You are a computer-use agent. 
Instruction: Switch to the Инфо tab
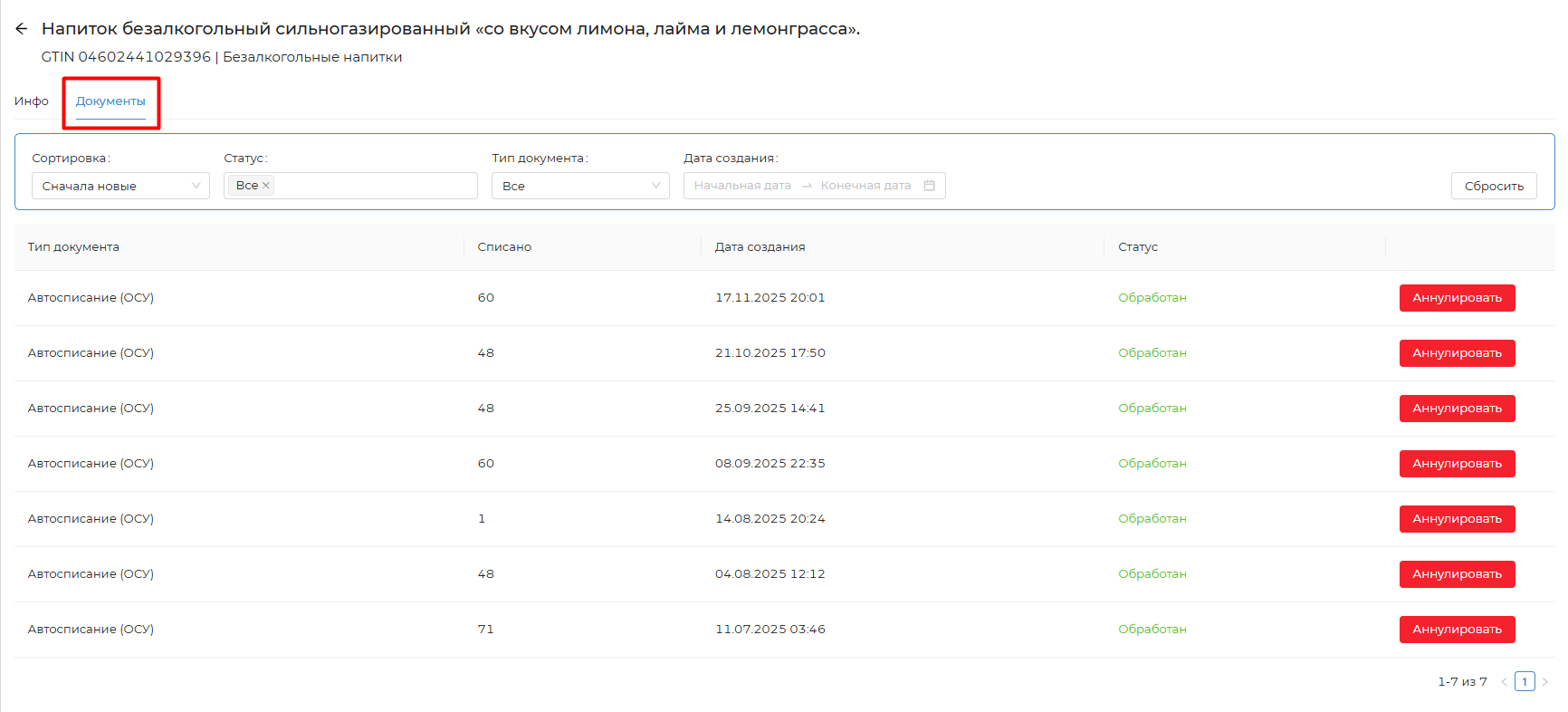coord(32,101)
